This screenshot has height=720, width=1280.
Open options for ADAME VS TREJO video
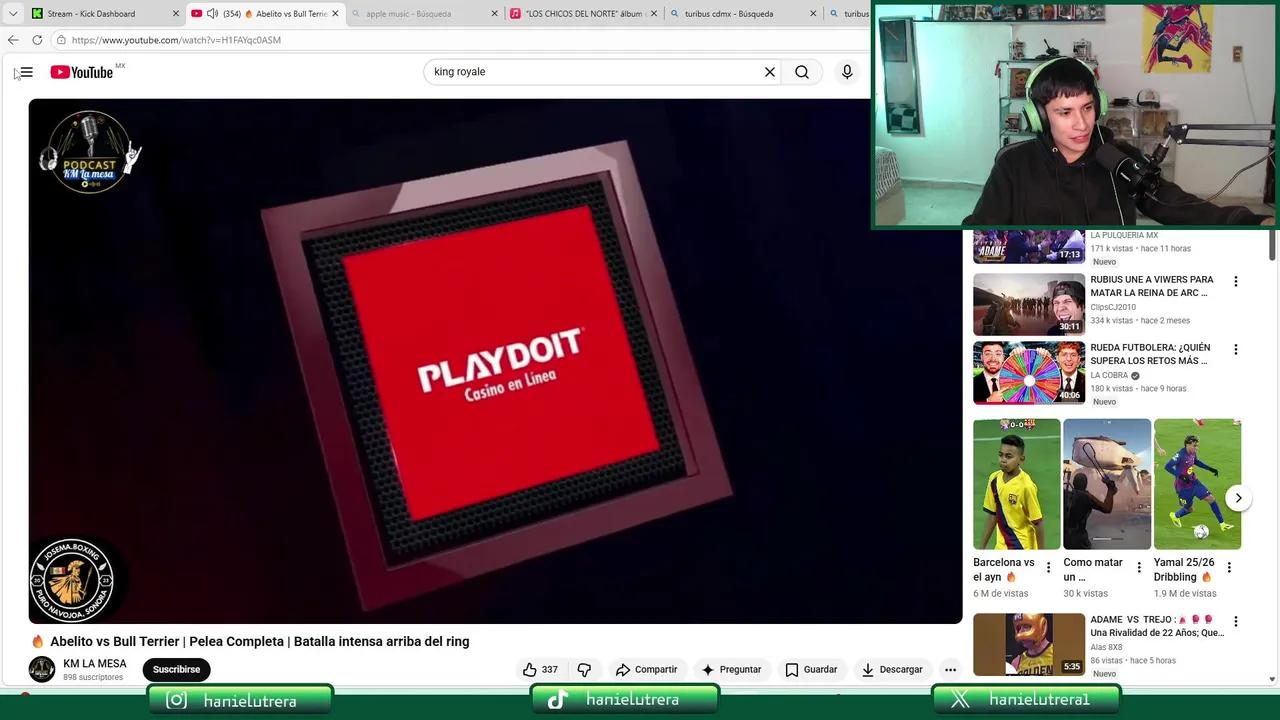point(1236,622)
